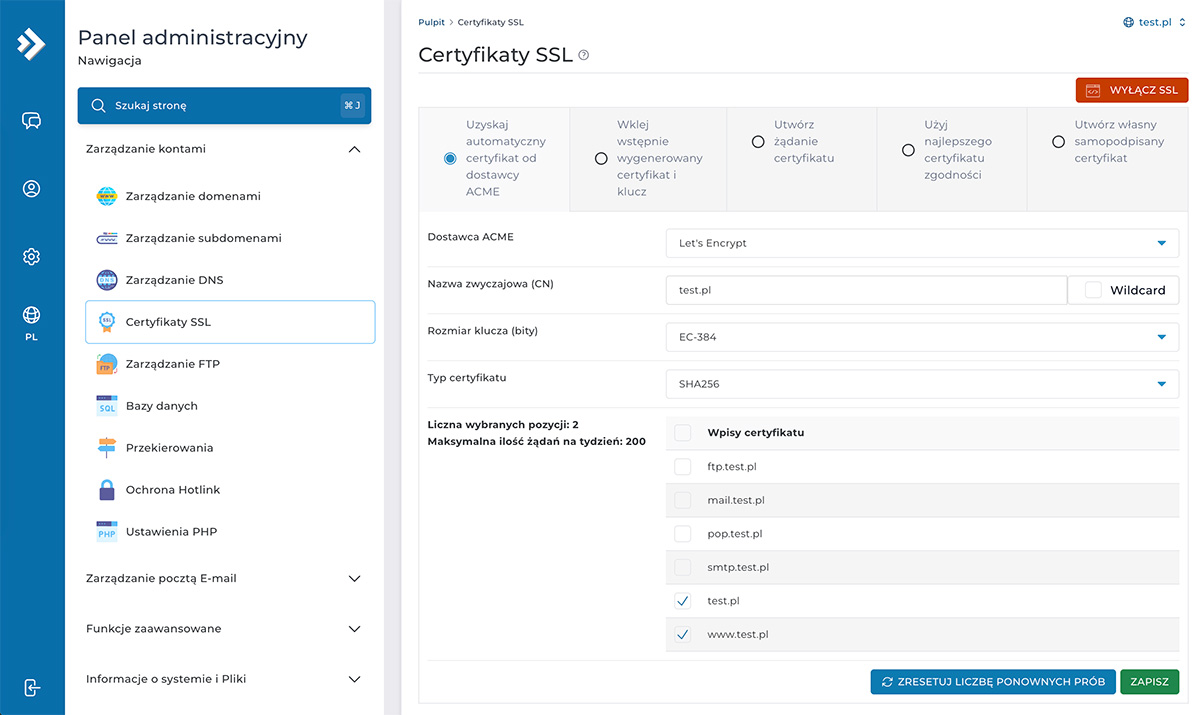Expand Zarządzanie pocztą E-mail section

[223, 578]
